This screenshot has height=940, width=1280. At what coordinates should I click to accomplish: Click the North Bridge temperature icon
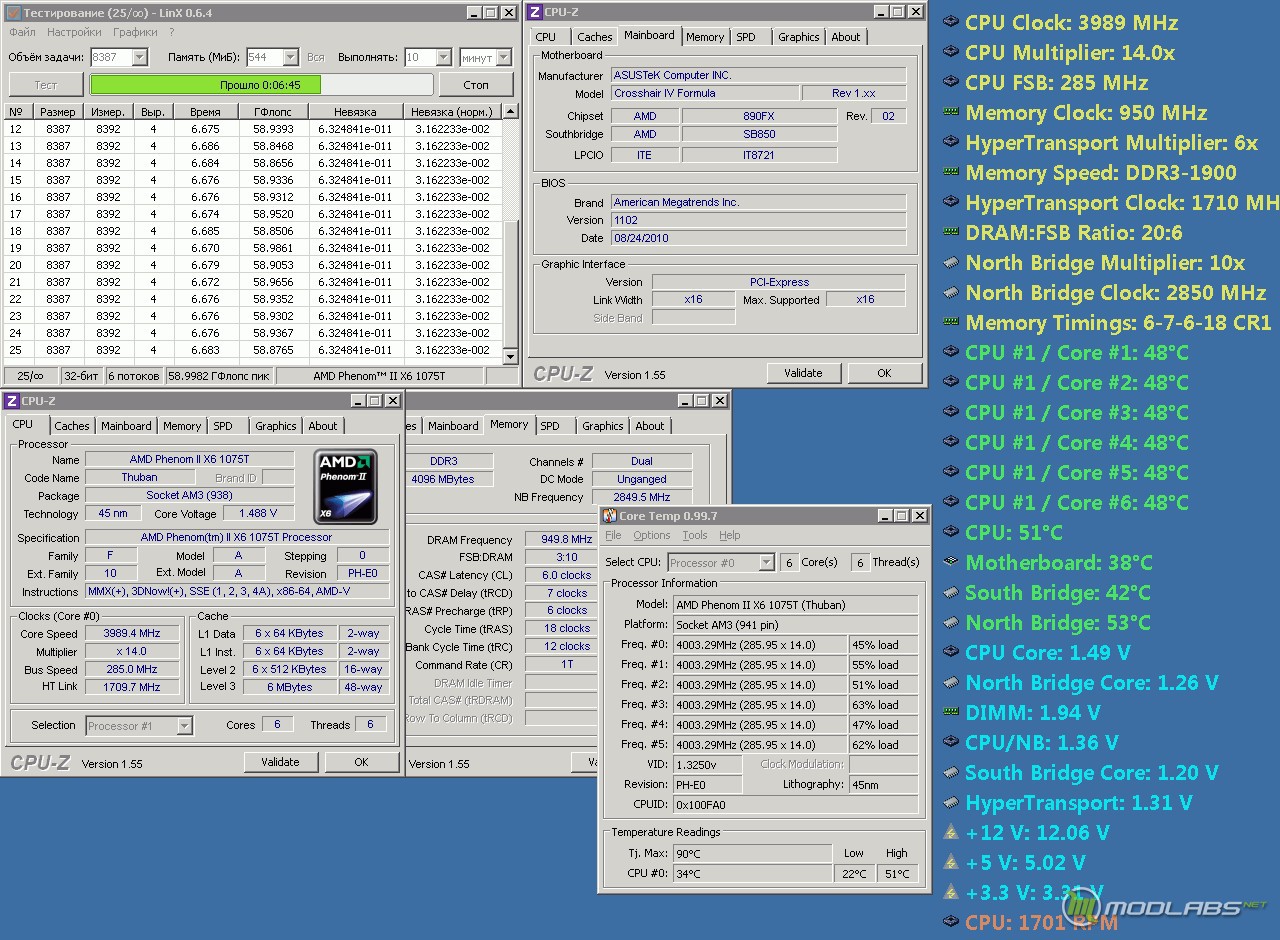pos(952,623)
